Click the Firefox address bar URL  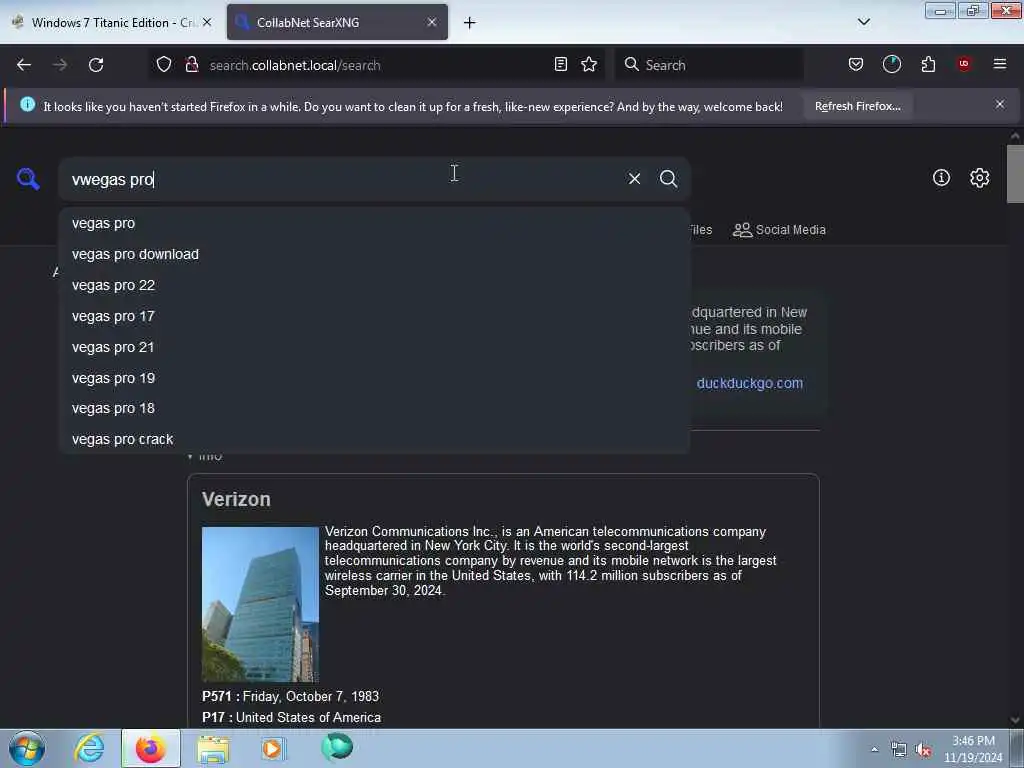pos(295,65)
